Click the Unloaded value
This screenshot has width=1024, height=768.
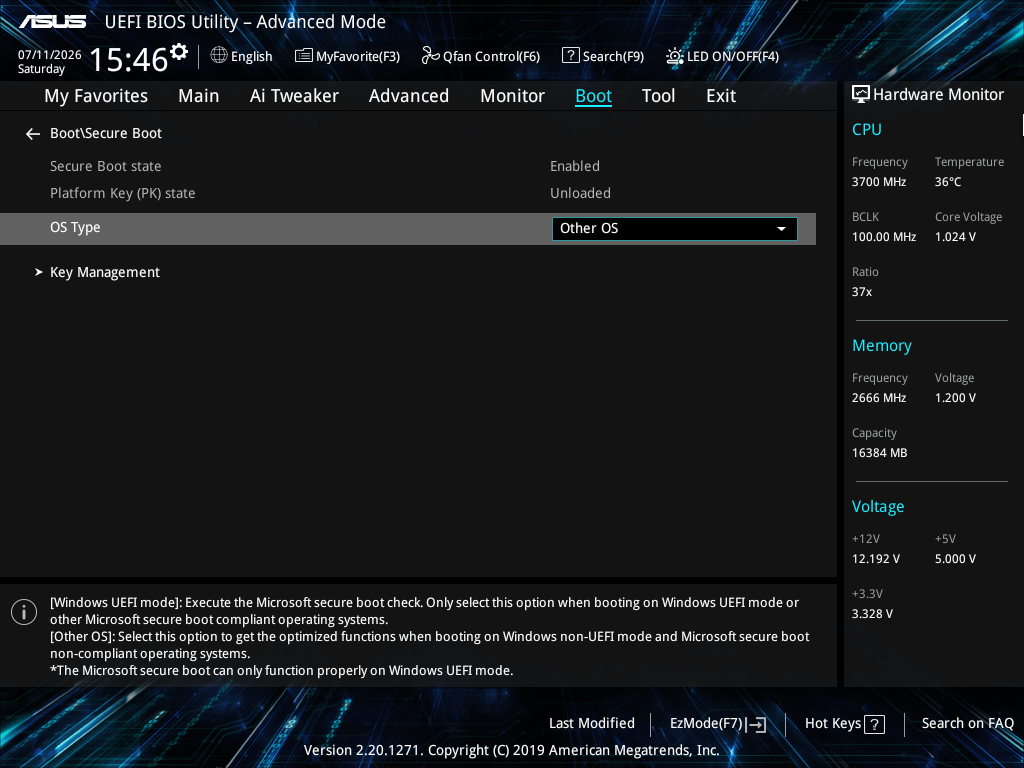[580, 193]
